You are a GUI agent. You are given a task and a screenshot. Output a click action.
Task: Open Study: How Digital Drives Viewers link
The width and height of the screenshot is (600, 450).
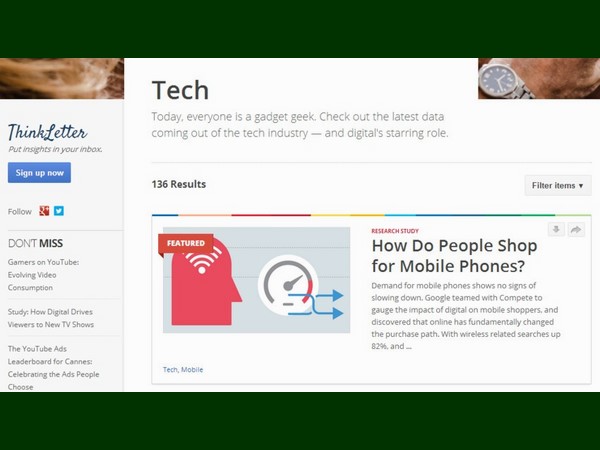[x=51, y=318]
